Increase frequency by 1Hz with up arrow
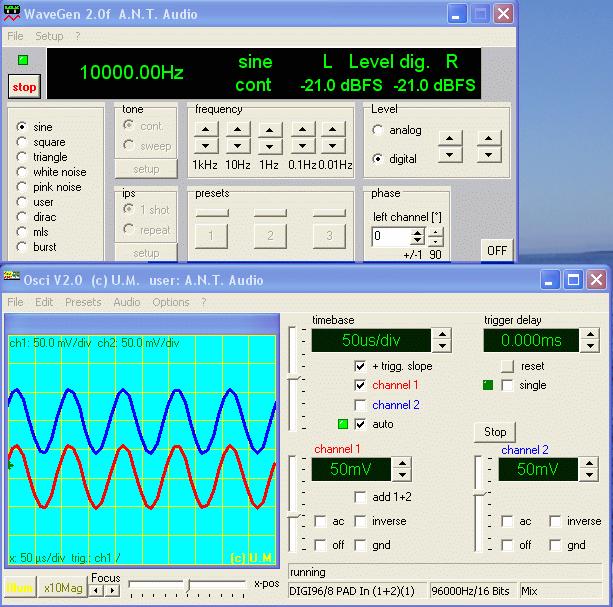 (269, 129)
